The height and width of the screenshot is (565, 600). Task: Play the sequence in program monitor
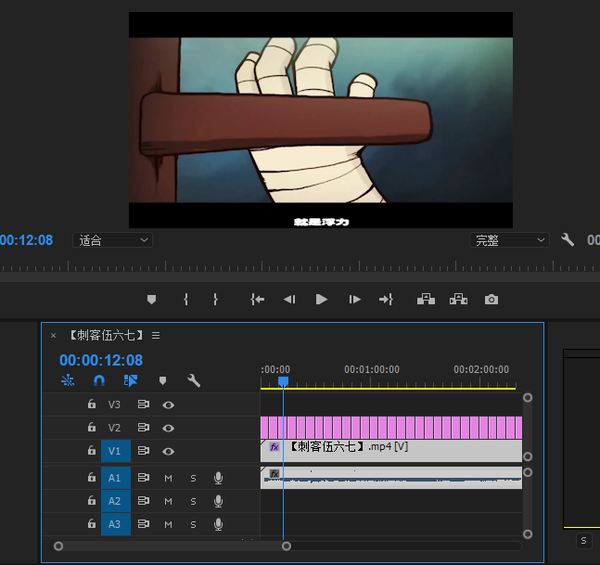[x=321, y=299]
